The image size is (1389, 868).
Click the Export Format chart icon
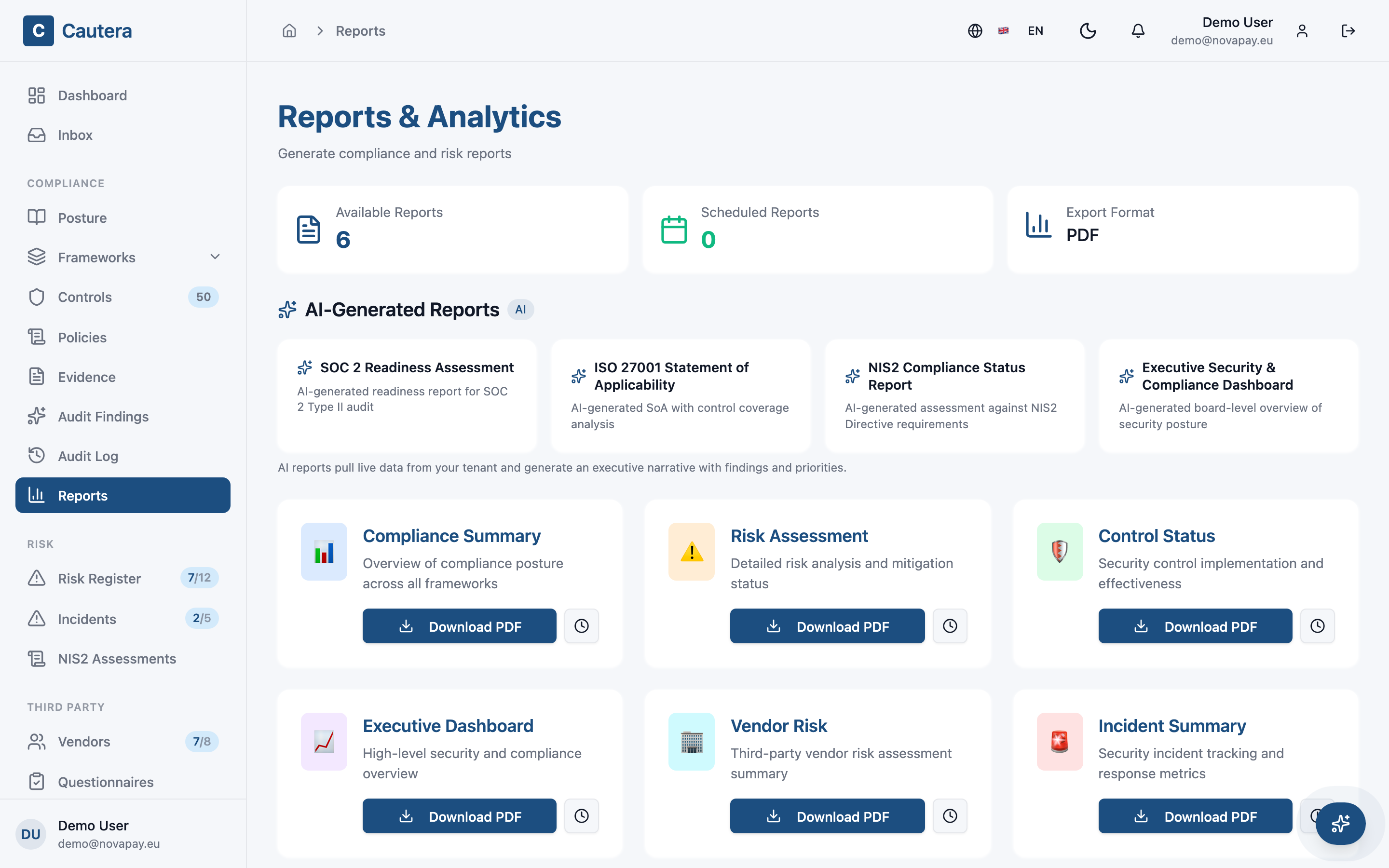click(x=1038, y=224)
